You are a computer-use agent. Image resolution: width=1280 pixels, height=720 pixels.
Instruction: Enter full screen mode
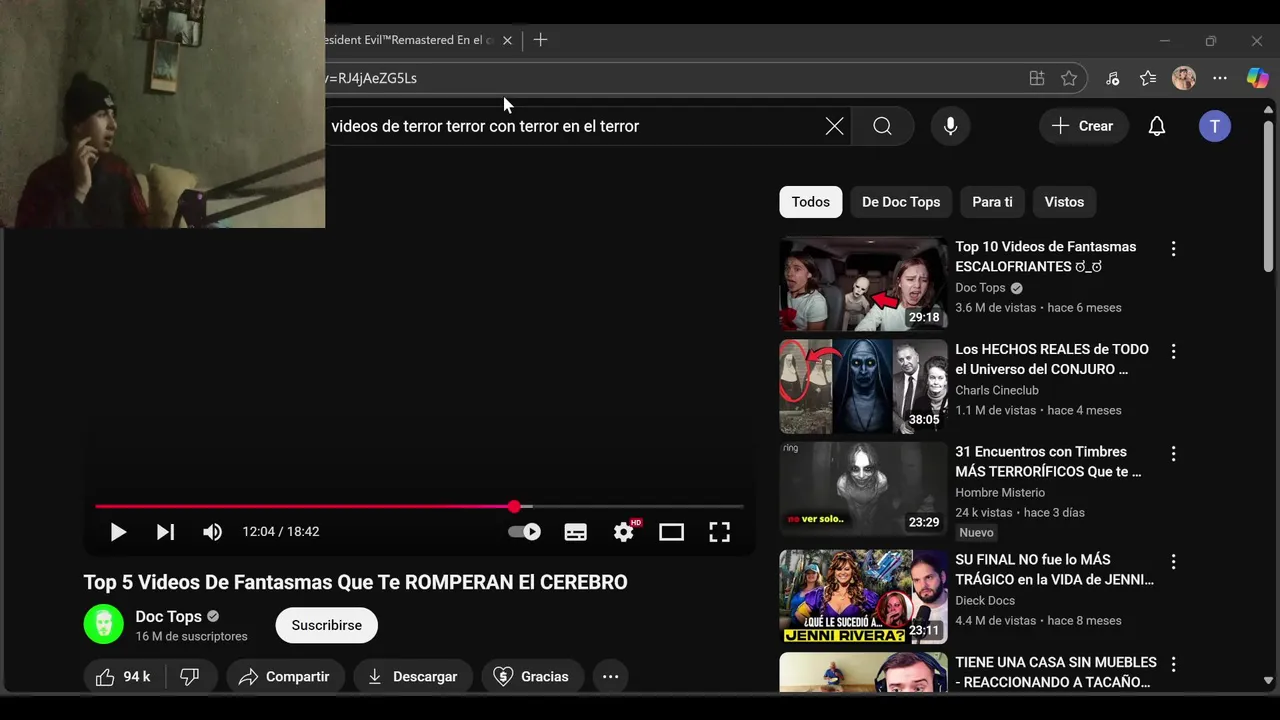[x=720, y=532]
